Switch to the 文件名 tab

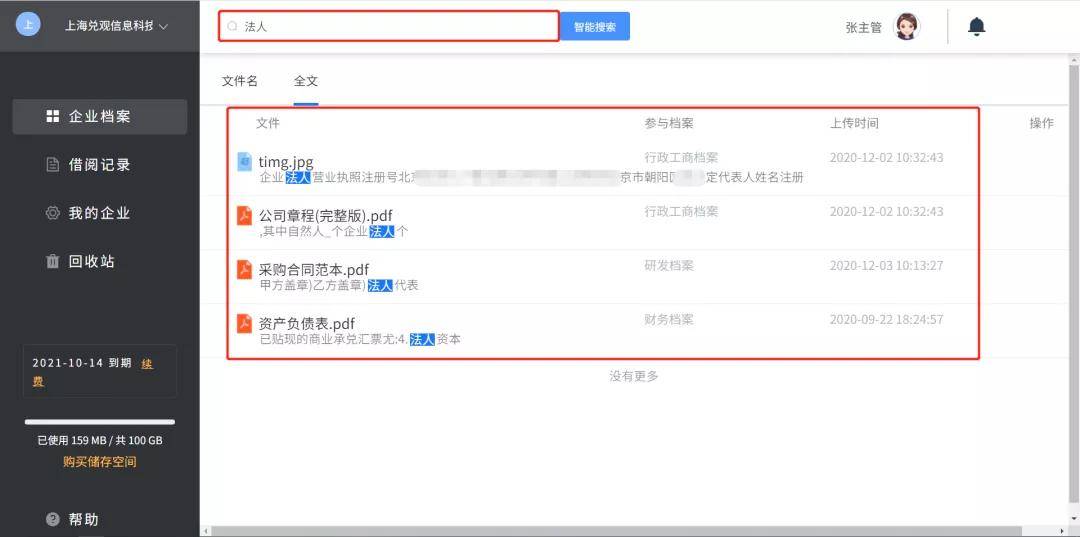(240, 81)
